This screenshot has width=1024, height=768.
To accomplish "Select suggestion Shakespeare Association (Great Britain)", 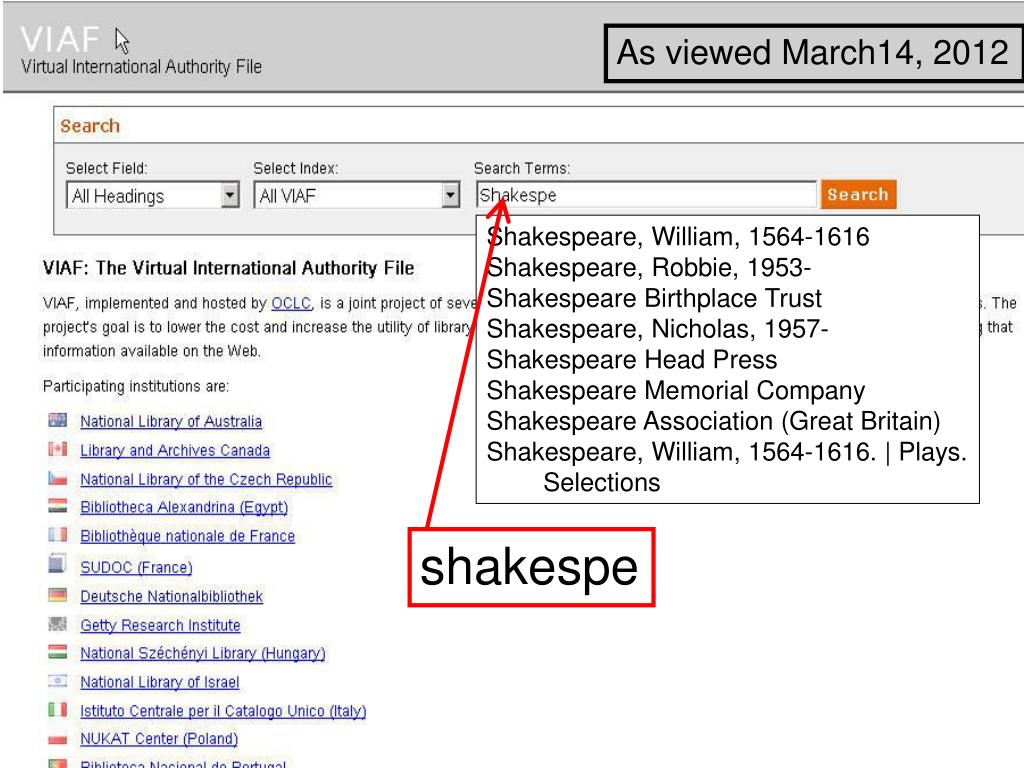I will (x=713, y=421).
